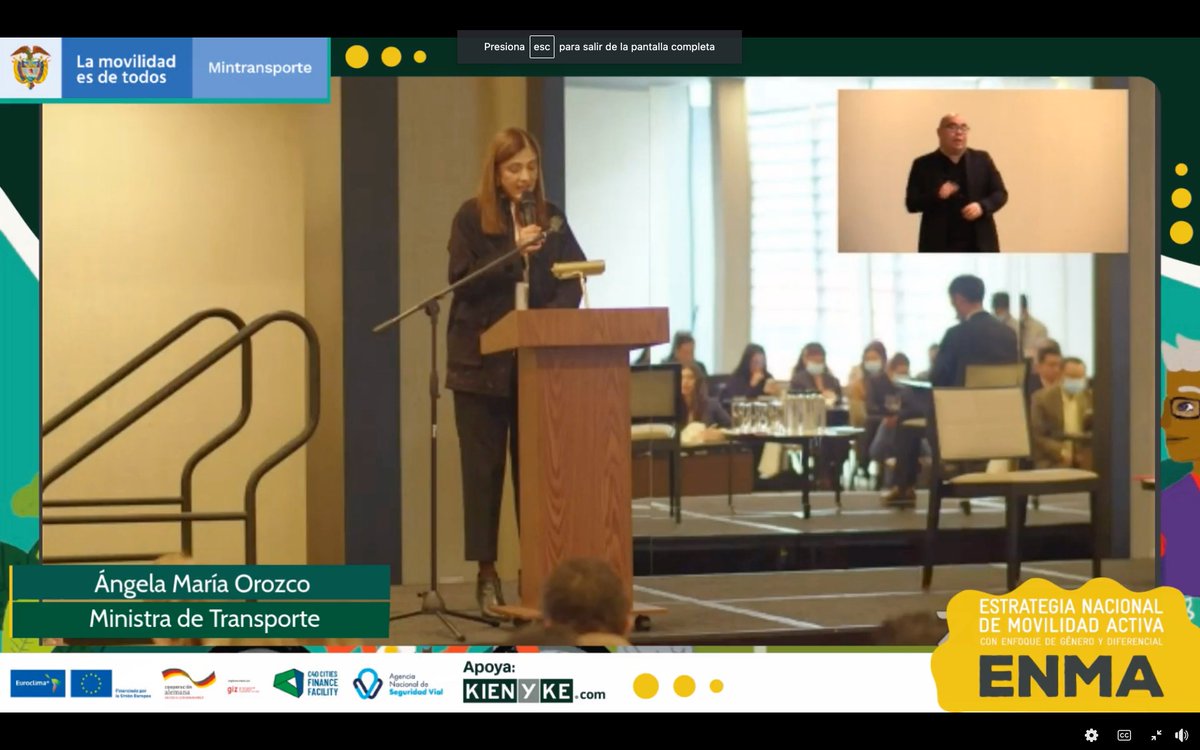Viewport: 1200px width, 750px height.
Task: Click the Euroclima logo
Action: 38,683
